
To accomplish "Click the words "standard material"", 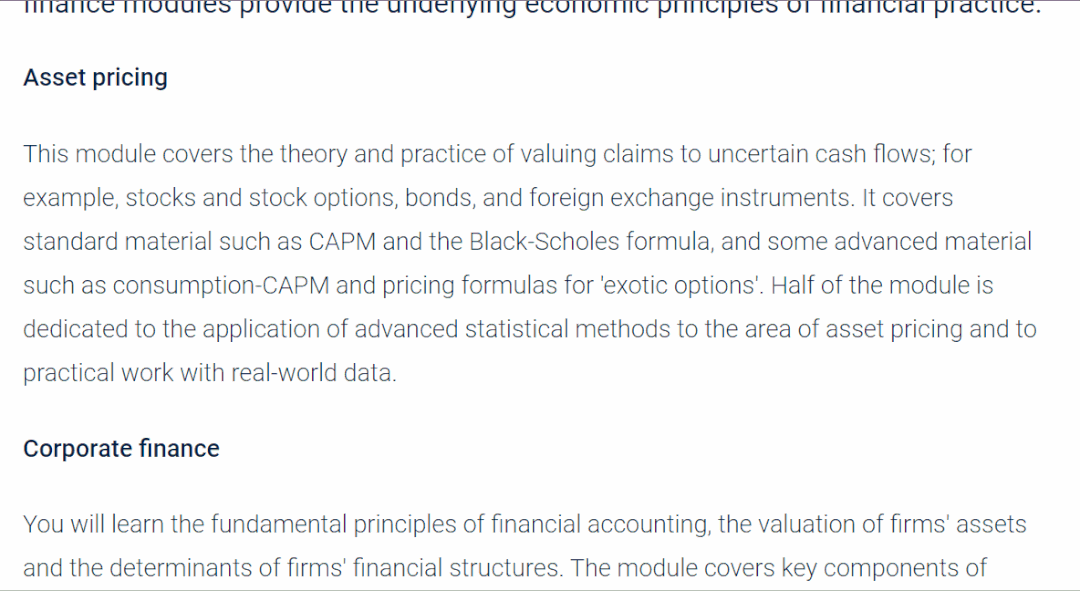I will (118, 242).
